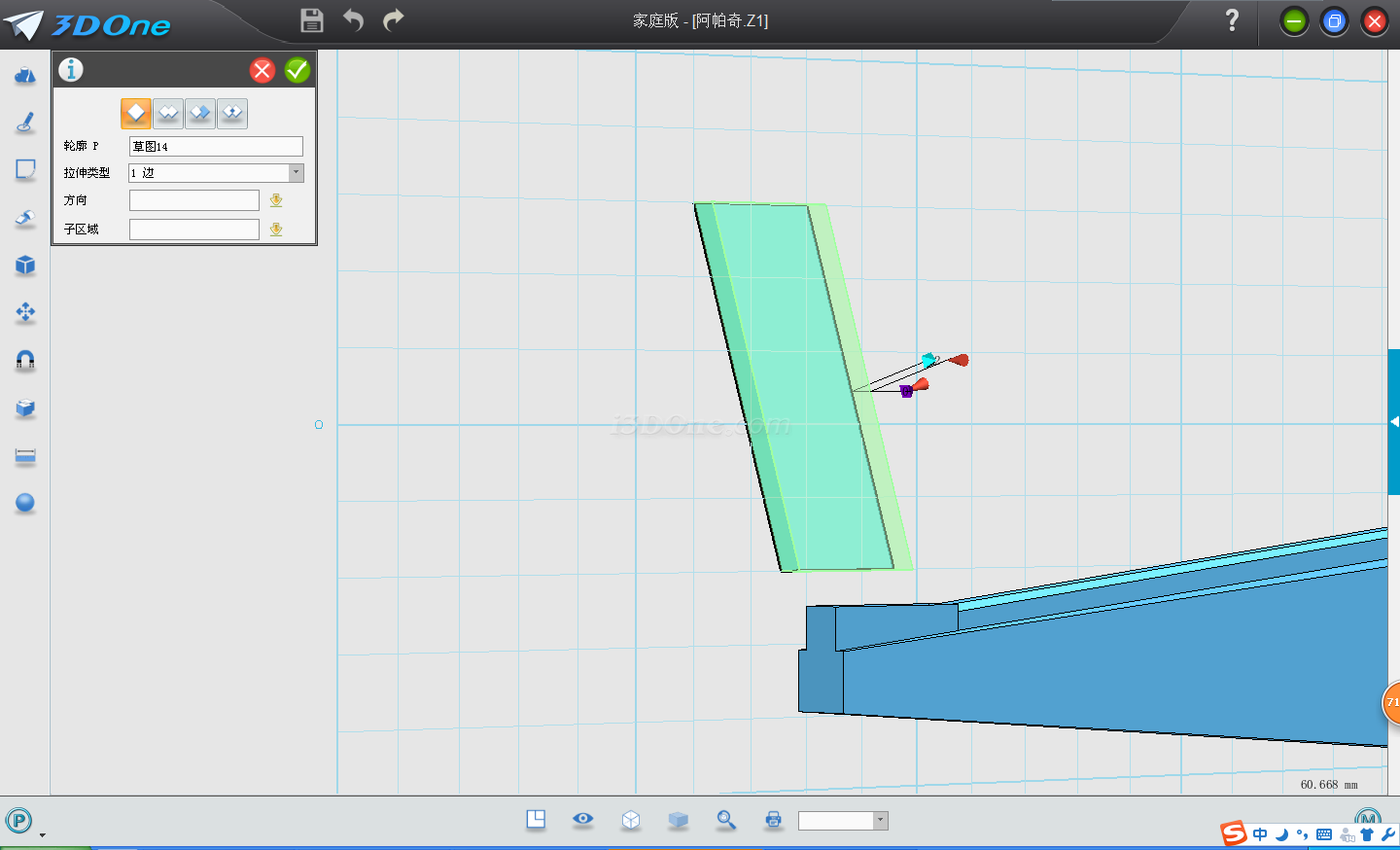This screenshot has height=850, width=1400.
Task: Expand the collapsed right side panel arrow
Action: 1394,422
